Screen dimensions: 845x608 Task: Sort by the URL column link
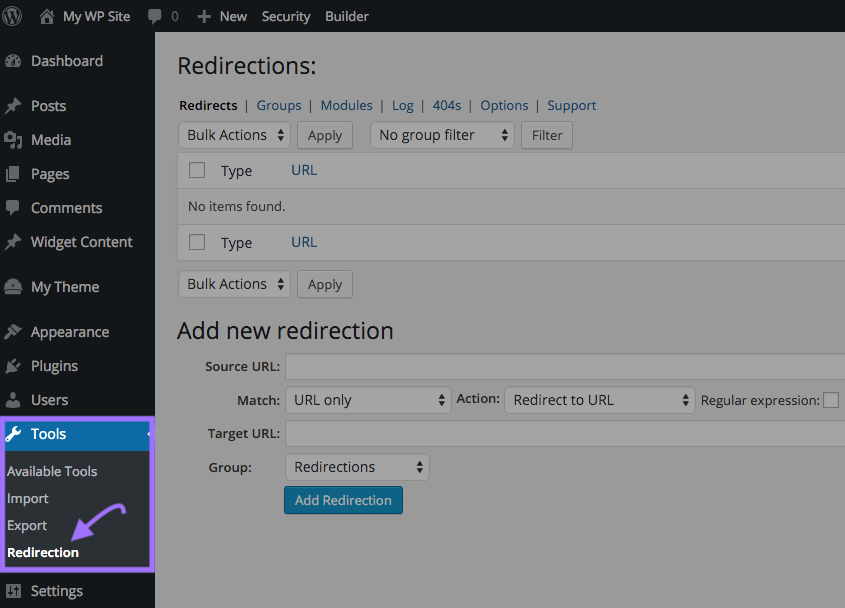point(303,170)
